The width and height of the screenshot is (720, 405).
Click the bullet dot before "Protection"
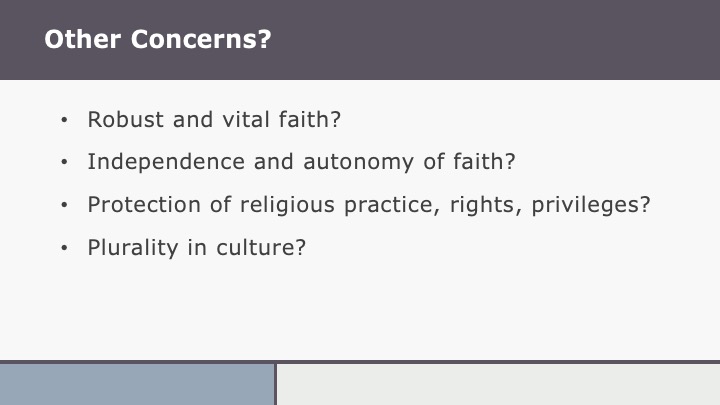point(65,205)
